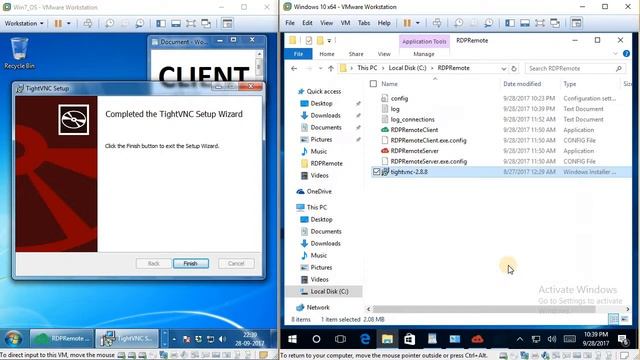640x360 pixels.
Task: Click the disabled Cancel button in TightVNC Setup
Action: [x=236, y=263]
